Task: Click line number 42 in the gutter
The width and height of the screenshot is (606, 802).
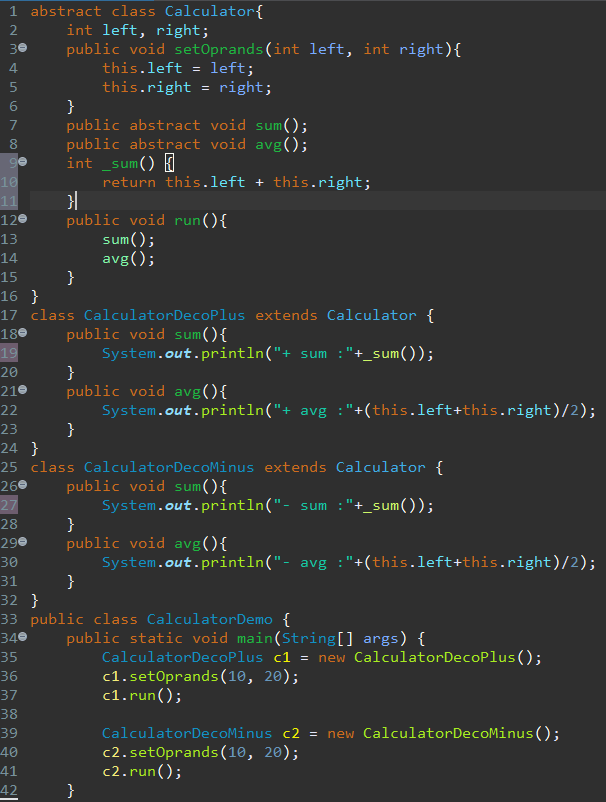Action: tap(9, 790)
